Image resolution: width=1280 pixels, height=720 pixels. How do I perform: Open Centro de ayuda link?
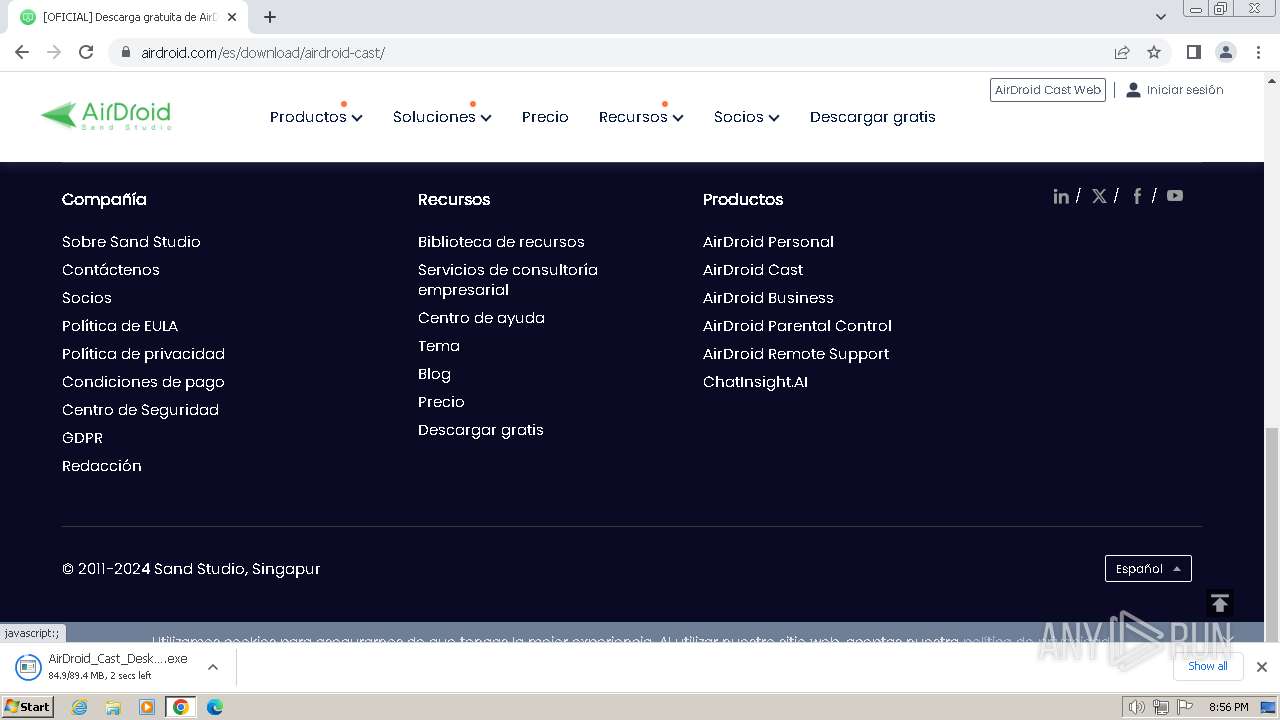(481, 318)
